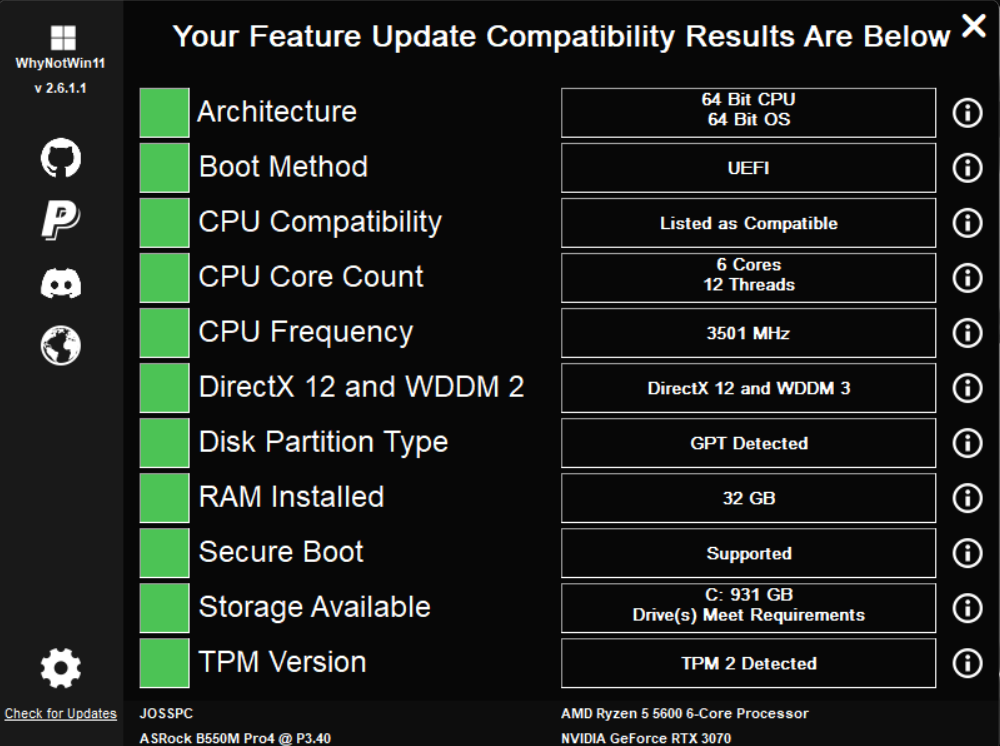The width and height of the screenshot is (1000, 746).
Task: Click the 'RAM Installed' label
Action: point(291,497)
